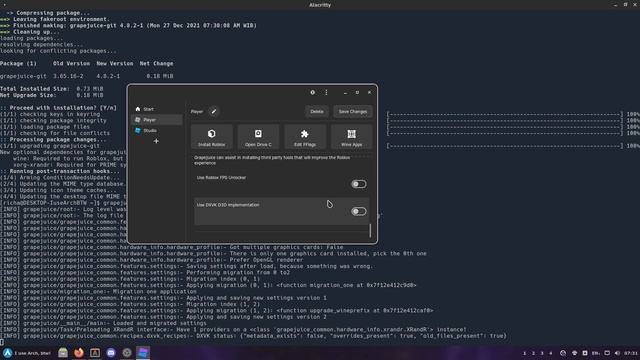
Task: Add a new prefix with plus icon
Action: pos(156,141)
